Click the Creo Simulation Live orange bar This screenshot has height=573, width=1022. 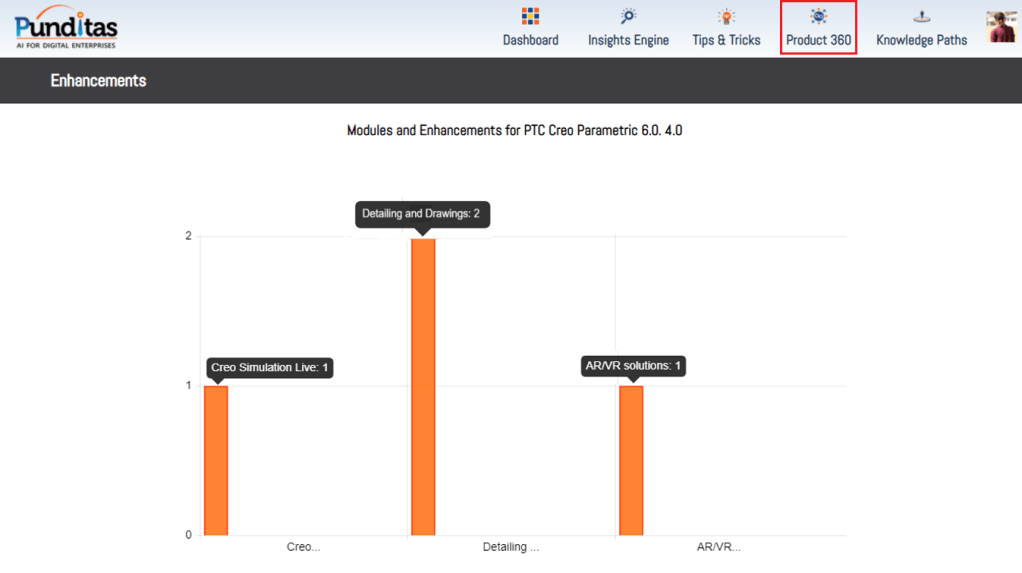[216, 460]
